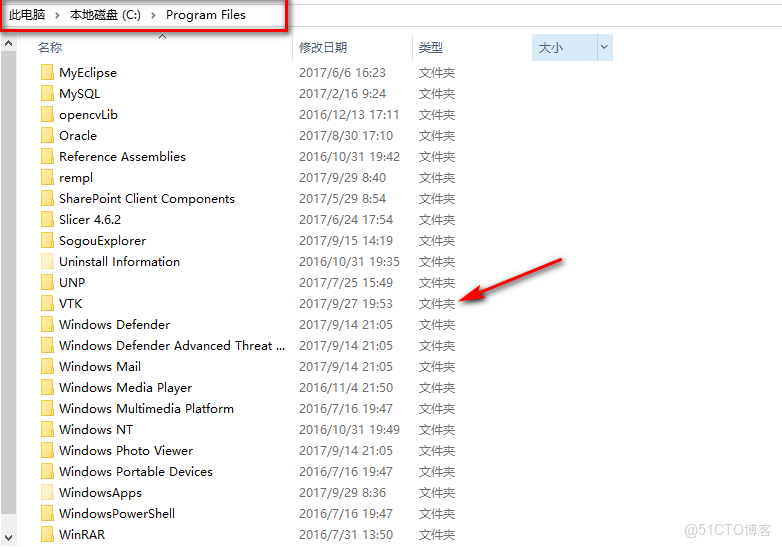Click the SharePoint Client Components folder icon
The width and height of the screenshot is (782, 547).
click(47, 198)
